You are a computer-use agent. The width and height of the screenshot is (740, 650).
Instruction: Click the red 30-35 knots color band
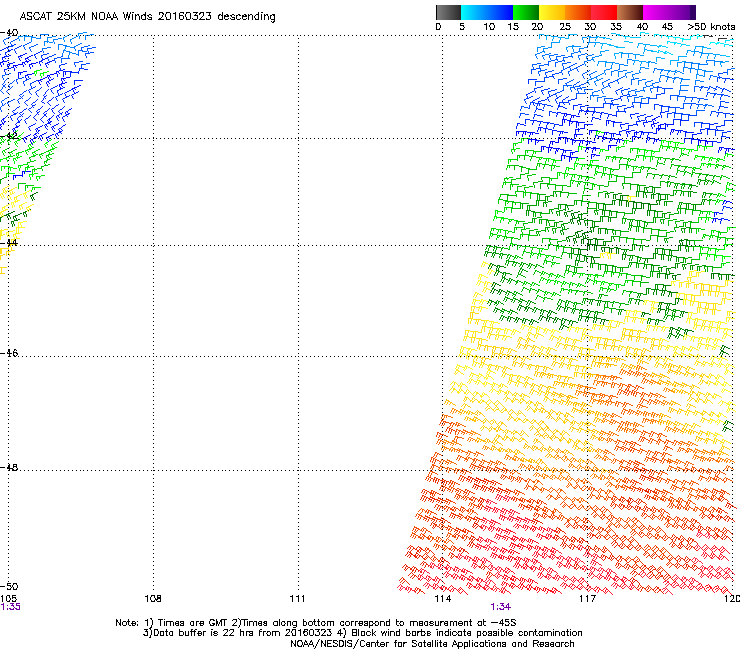(x=604, y=12)
